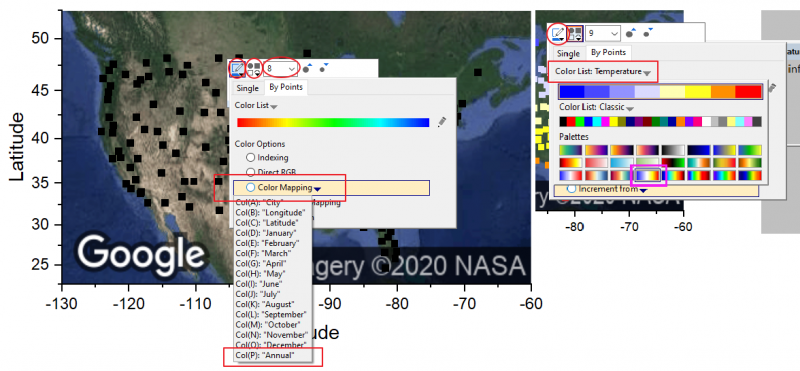Open symbol shape icon in left mini toolbar

point(254,68)
